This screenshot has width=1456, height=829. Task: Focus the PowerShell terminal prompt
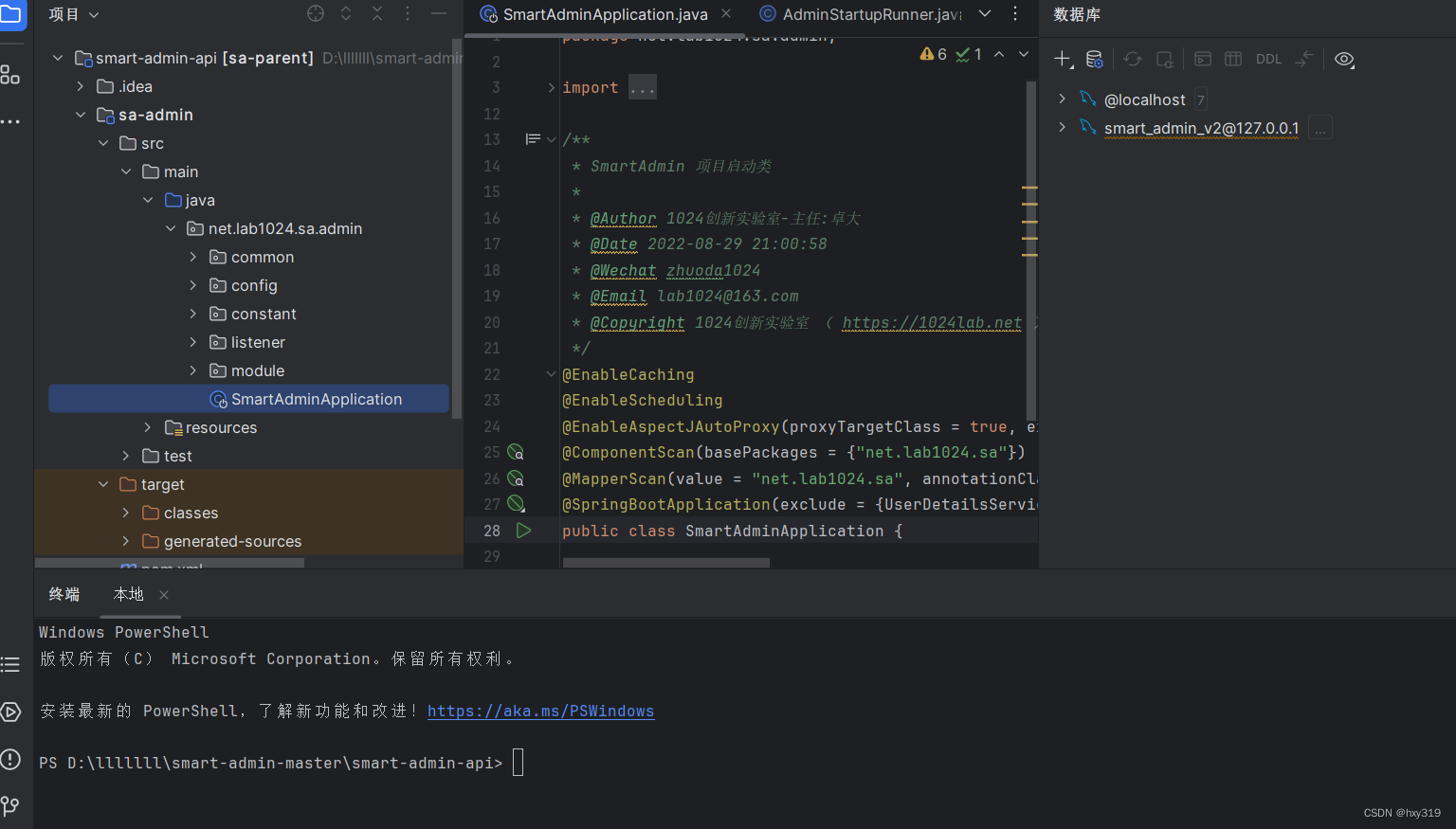pos(518,763)
